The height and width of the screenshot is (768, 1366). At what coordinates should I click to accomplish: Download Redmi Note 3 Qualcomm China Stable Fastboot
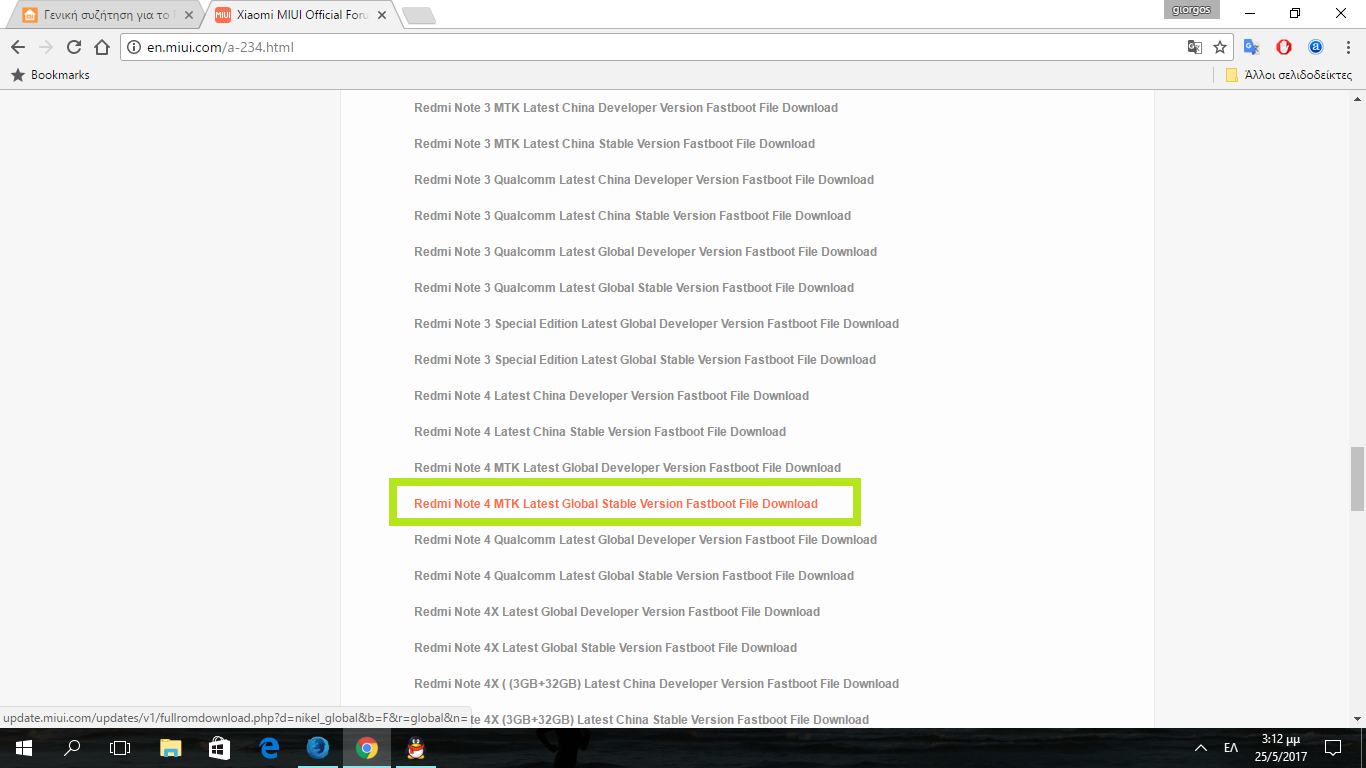click(632, 216)
